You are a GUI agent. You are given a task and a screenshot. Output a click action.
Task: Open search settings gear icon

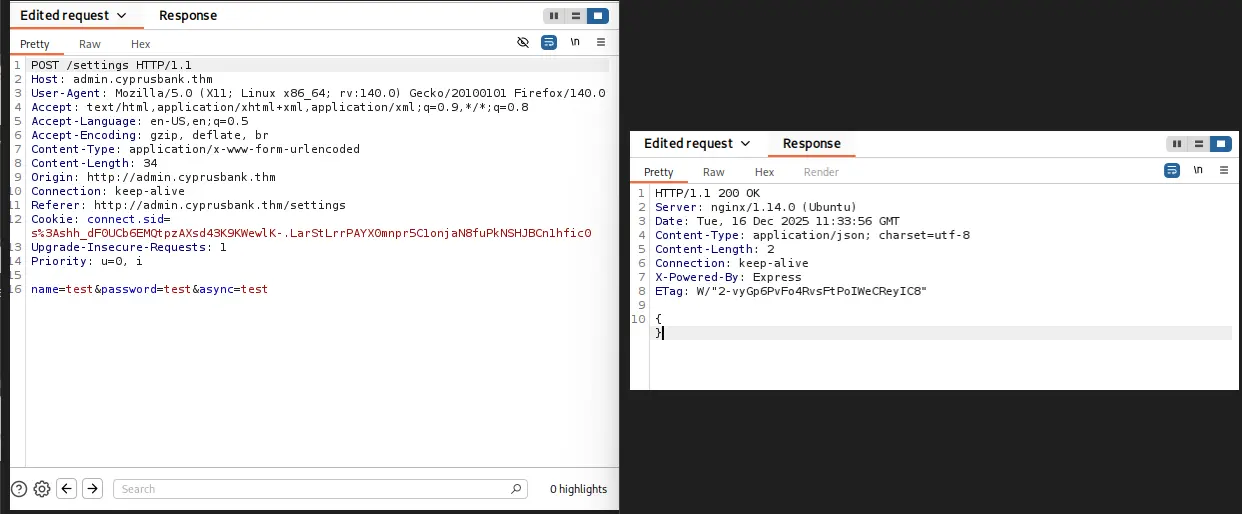tap(42, 489)
